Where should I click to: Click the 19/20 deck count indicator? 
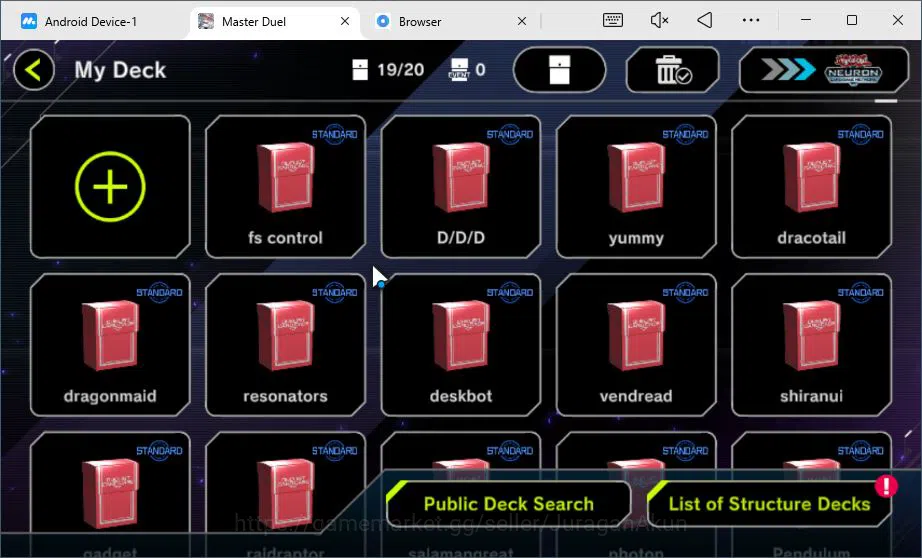coord(388,70)
